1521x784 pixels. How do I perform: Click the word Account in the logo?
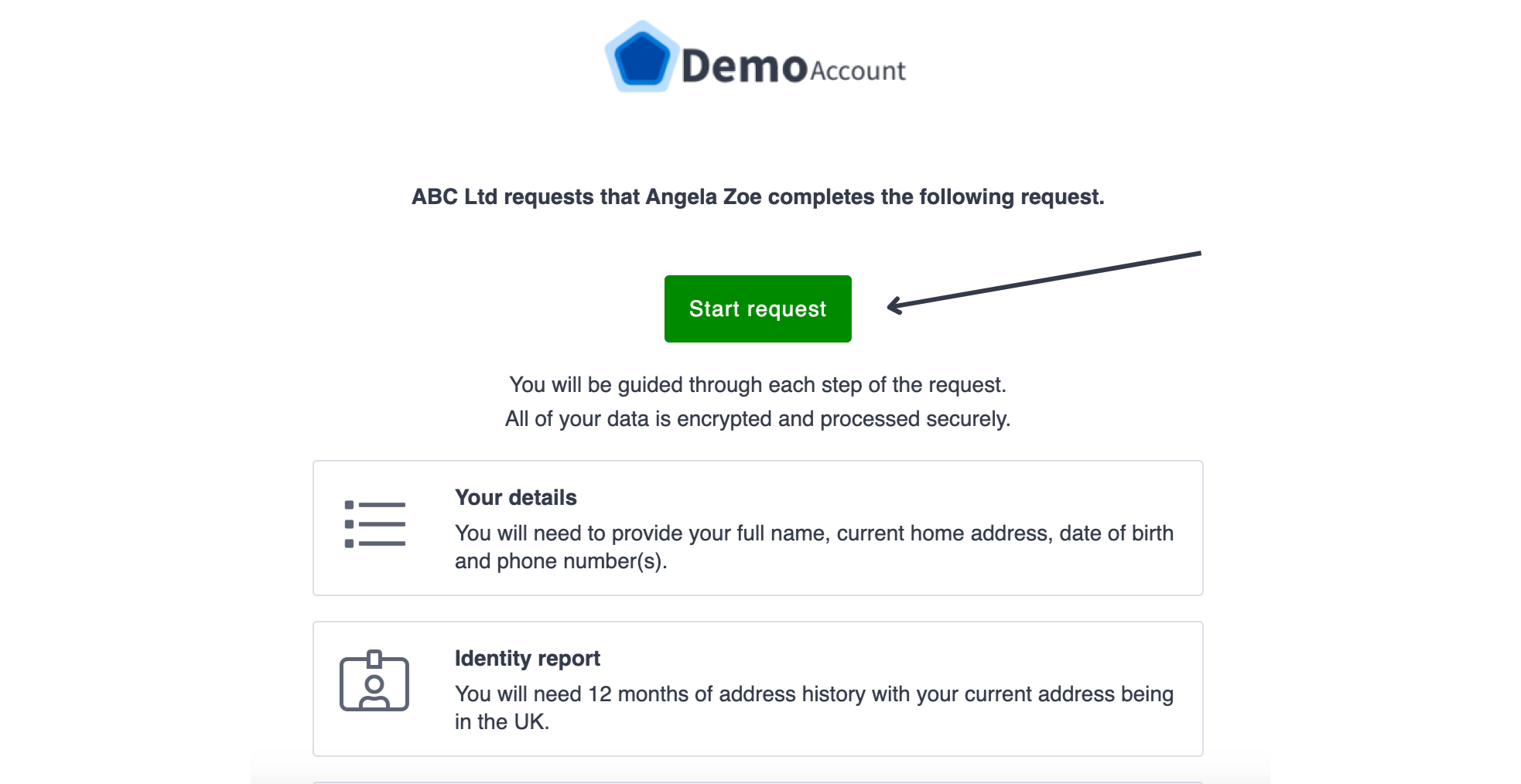click(857, 71)
